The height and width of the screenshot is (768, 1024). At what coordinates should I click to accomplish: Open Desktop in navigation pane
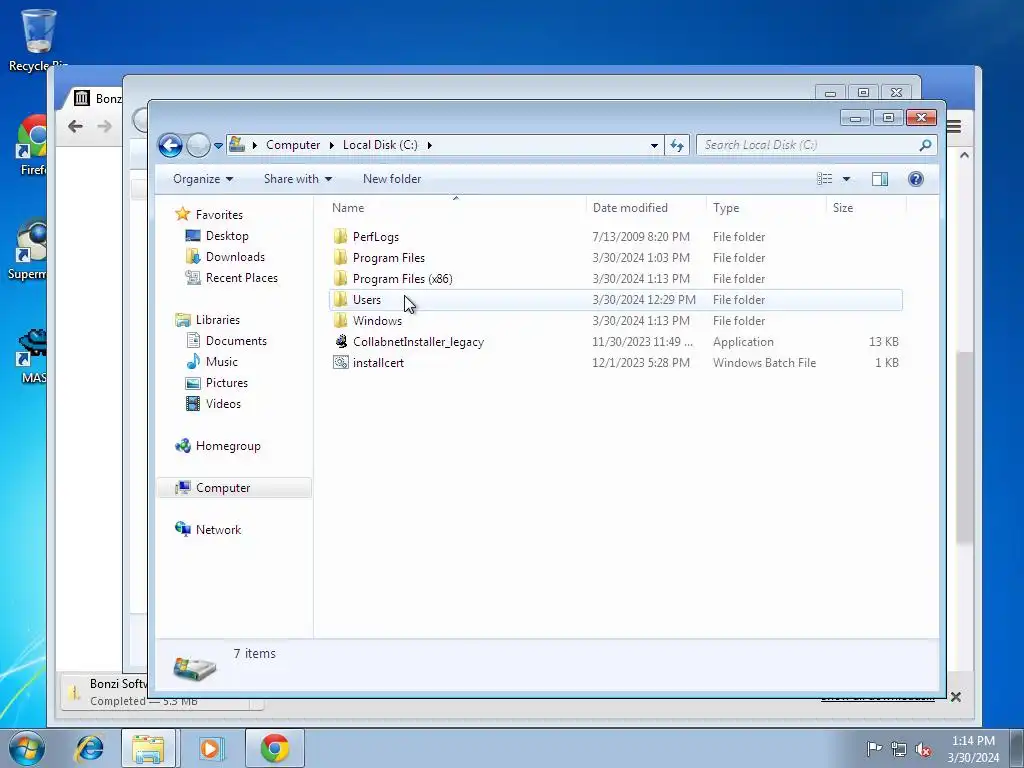tap(227, 236)
